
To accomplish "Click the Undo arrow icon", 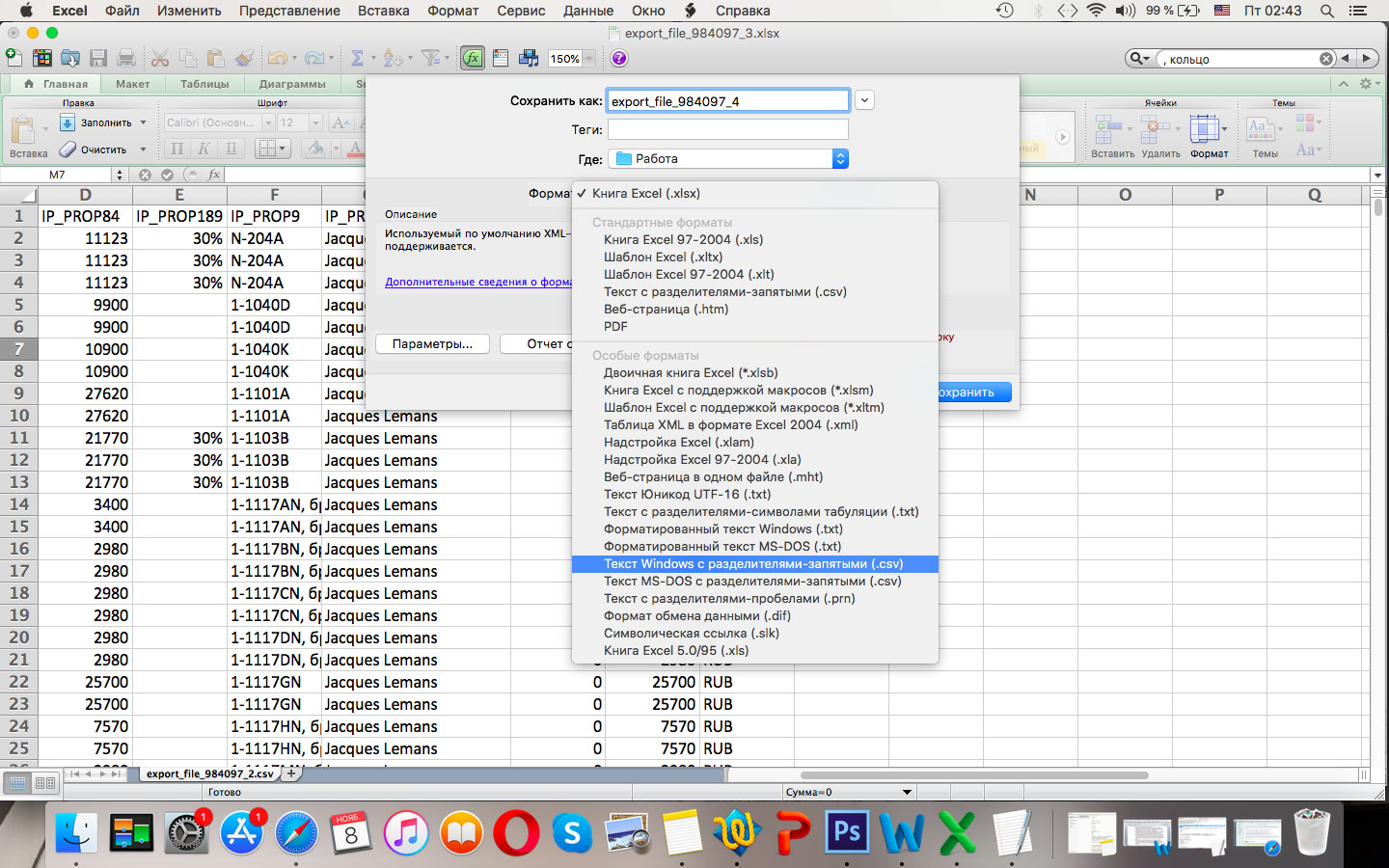I will (278, 58).
